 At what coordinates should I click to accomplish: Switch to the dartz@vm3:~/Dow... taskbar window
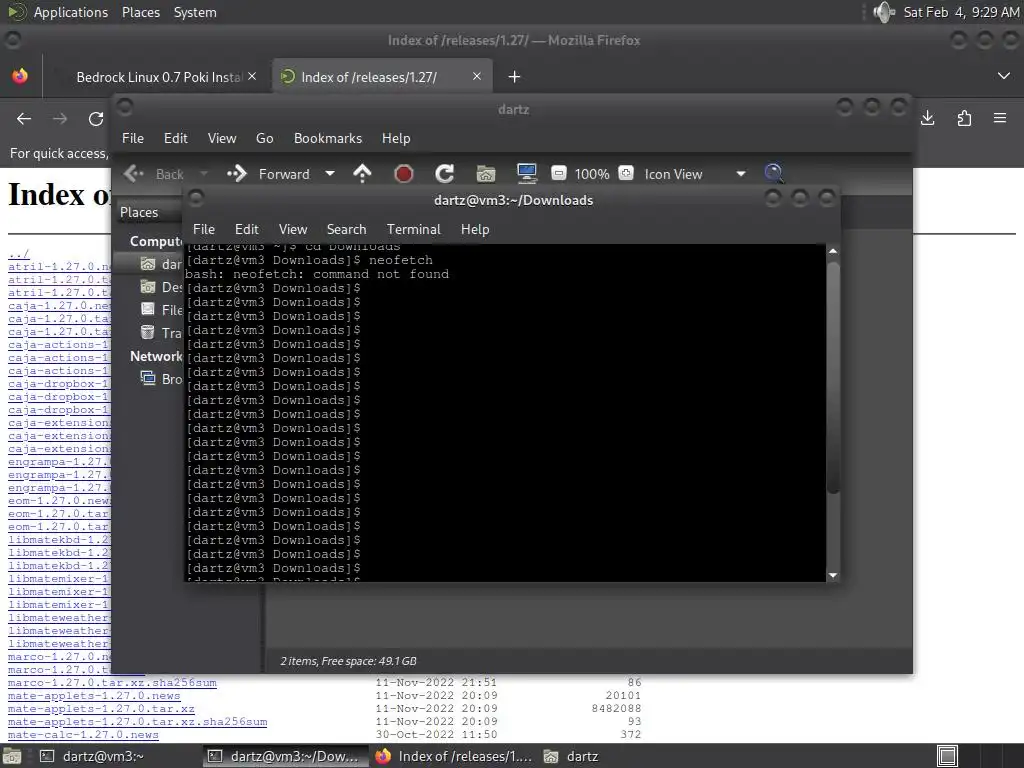point(283,756)
